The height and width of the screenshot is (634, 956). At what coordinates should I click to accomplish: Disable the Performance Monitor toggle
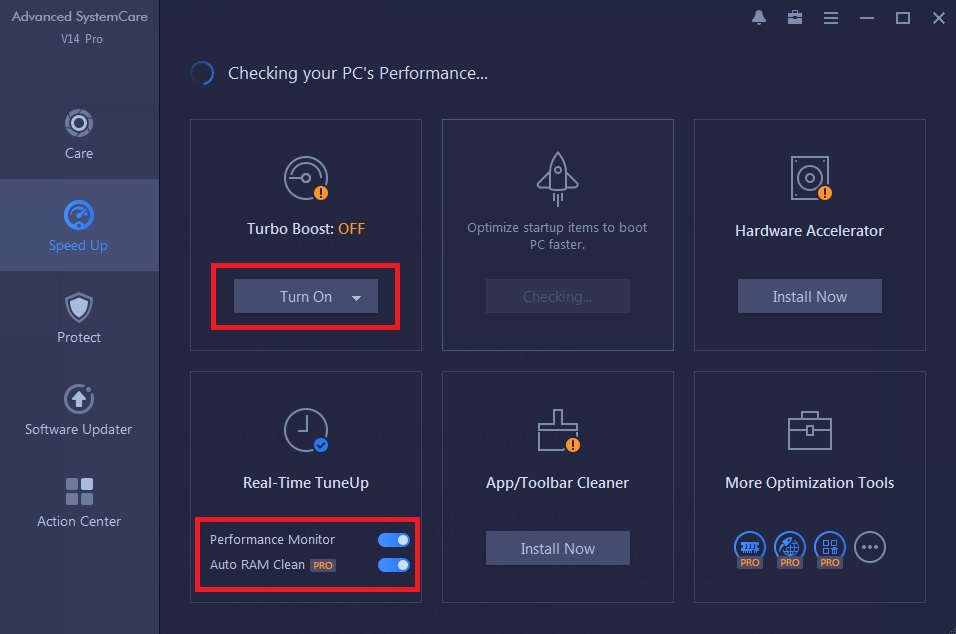393,539
